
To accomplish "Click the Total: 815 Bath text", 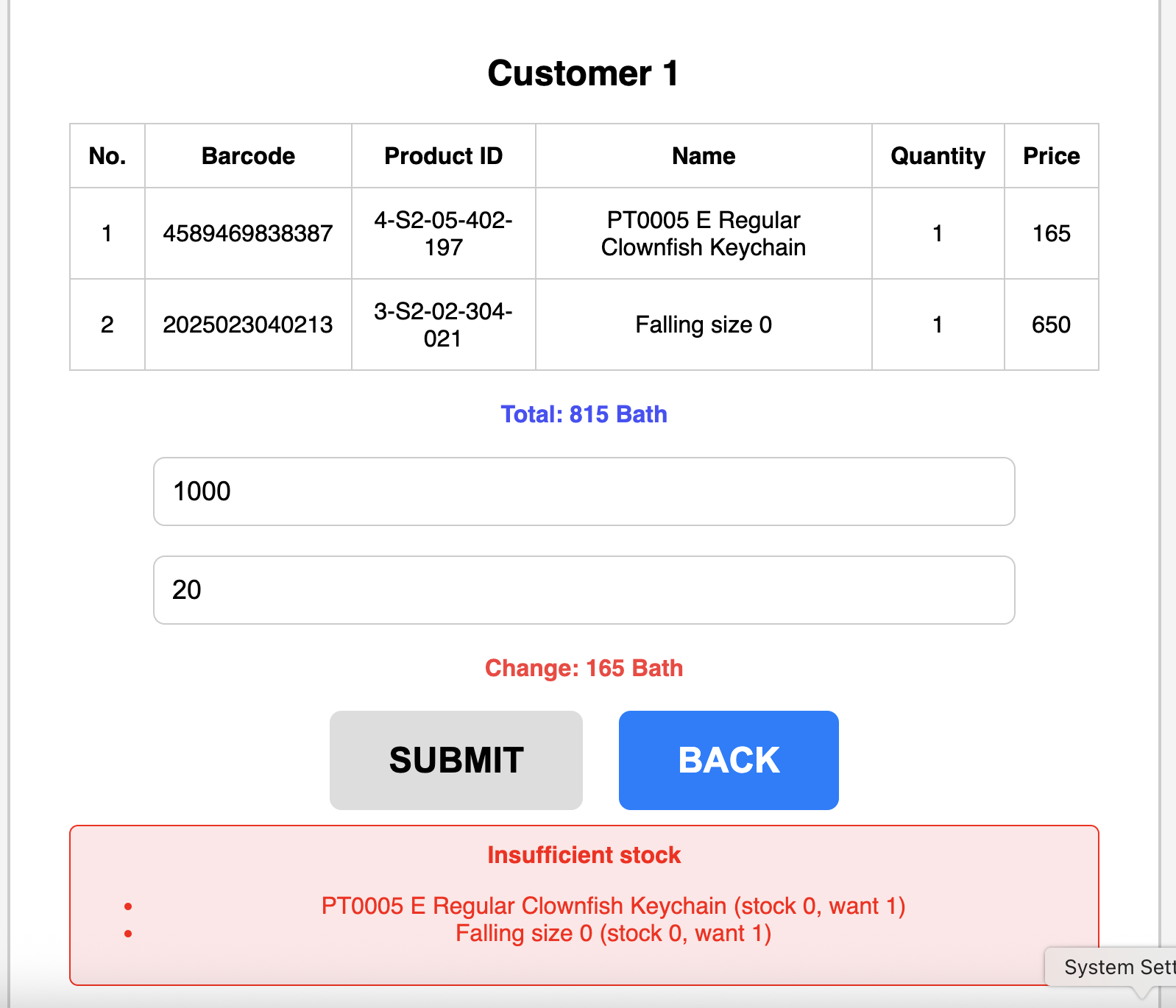I will (x=584, y=414).
